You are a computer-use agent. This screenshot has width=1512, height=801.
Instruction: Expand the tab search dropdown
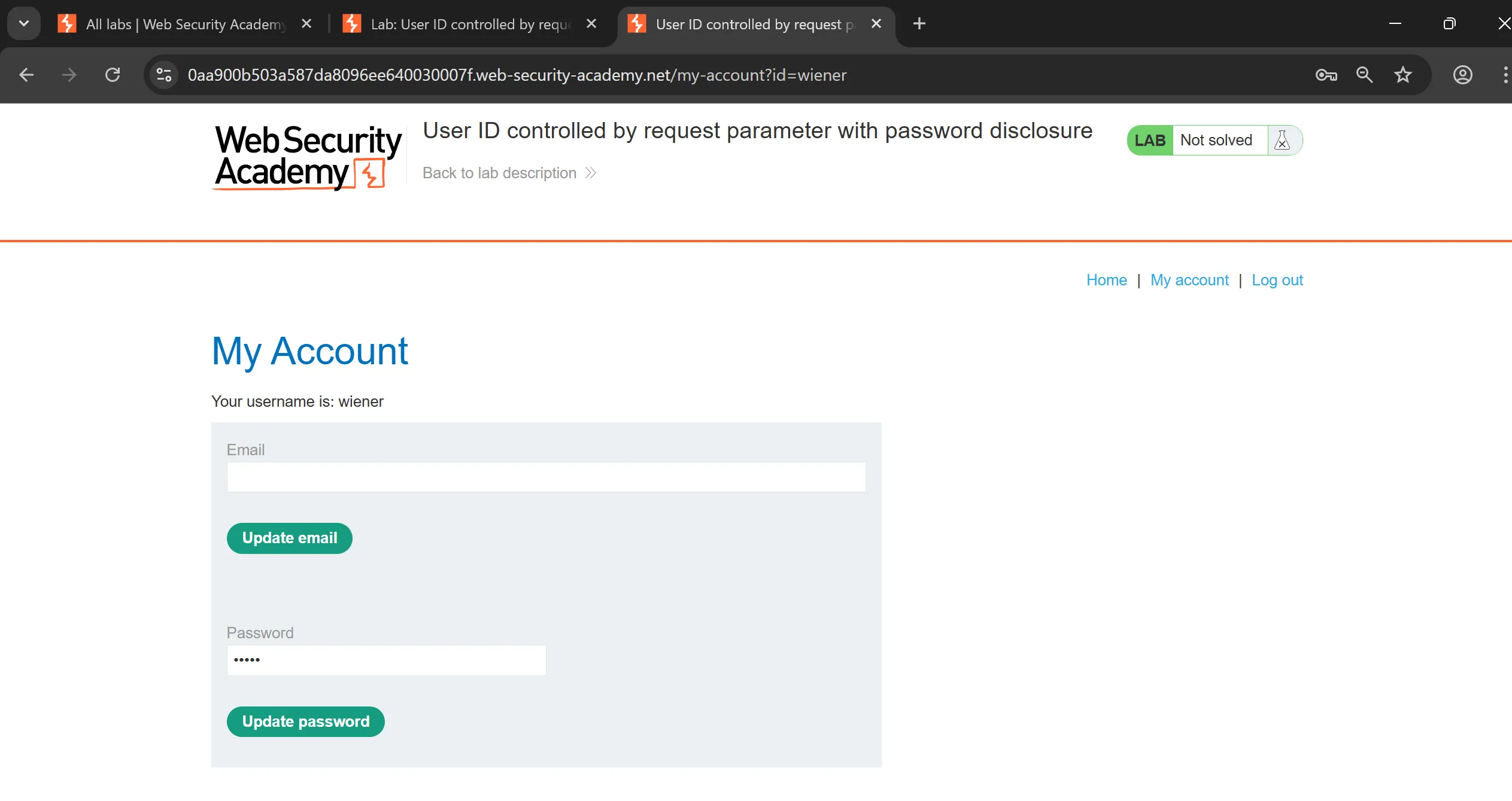24,24
